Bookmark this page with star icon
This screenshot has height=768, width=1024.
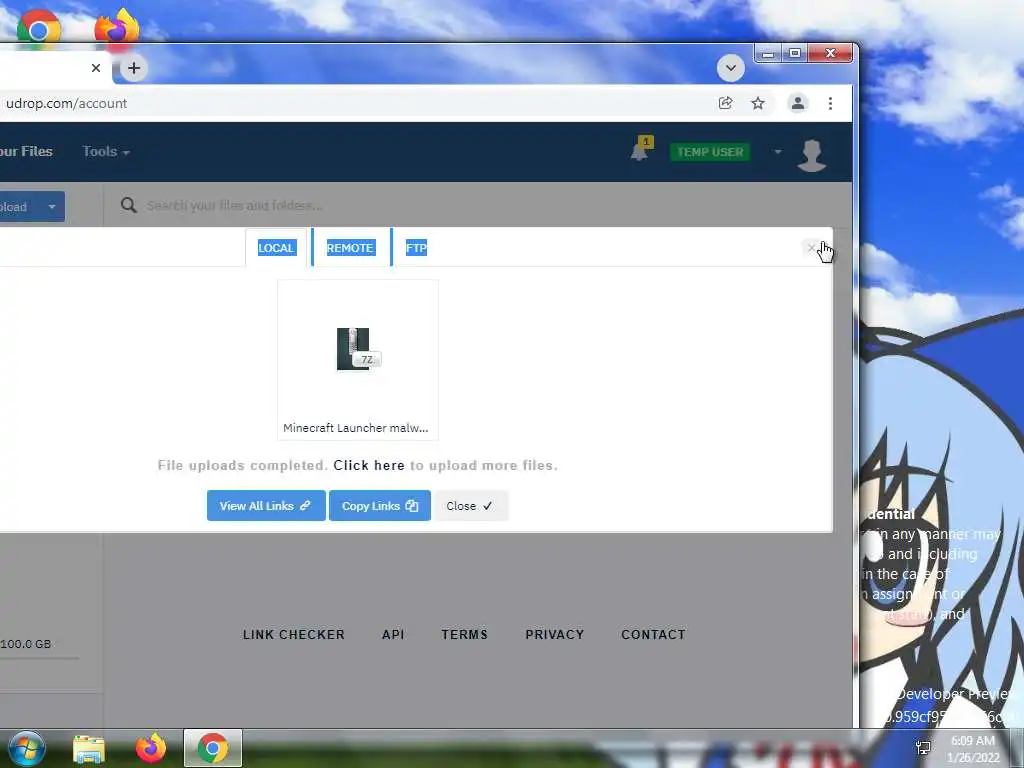758,103
